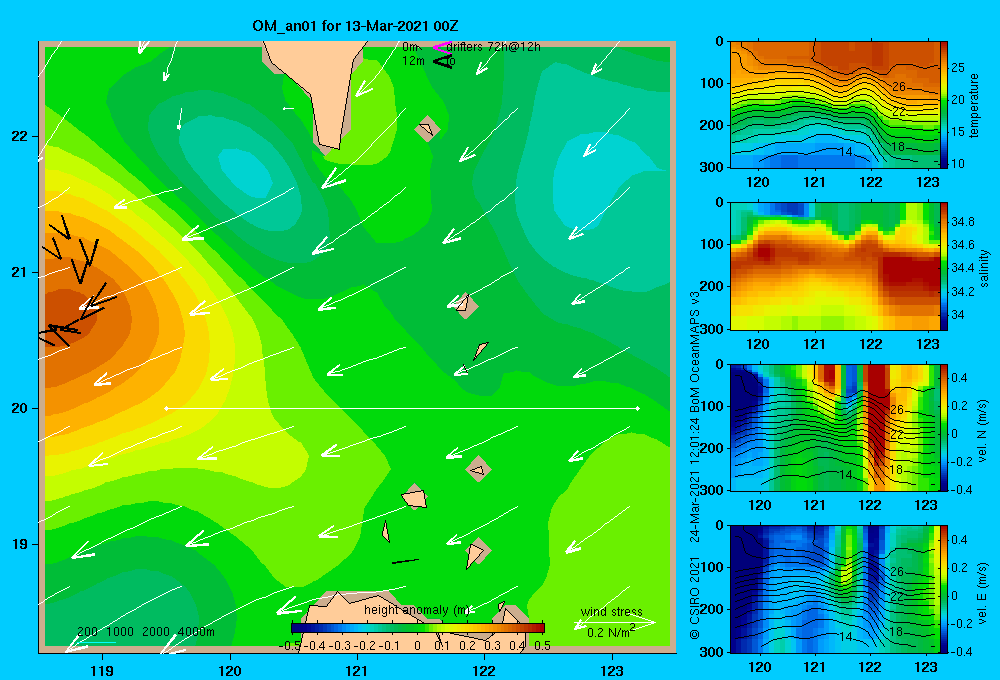1000x680 pixels.
Task: Click the 'wind stress' legend label
Action: [x=612, y=612]
